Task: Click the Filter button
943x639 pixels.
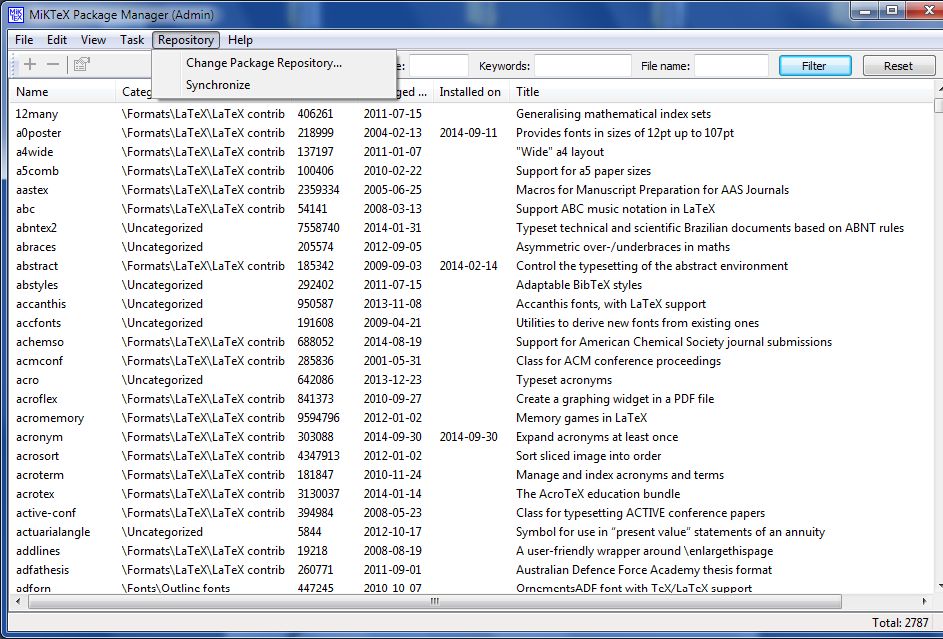Action: coord(814,66)
